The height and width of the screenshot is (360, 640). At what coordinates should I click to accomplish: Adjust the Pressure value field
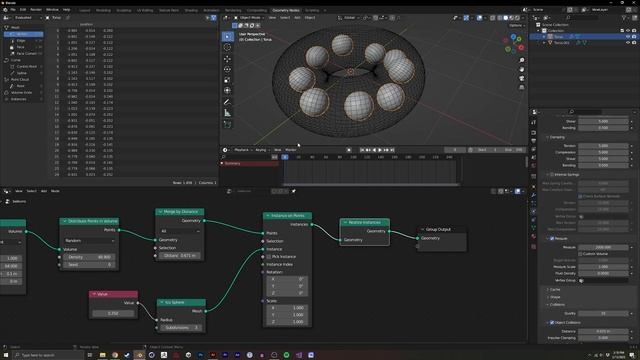click(603, 247)
